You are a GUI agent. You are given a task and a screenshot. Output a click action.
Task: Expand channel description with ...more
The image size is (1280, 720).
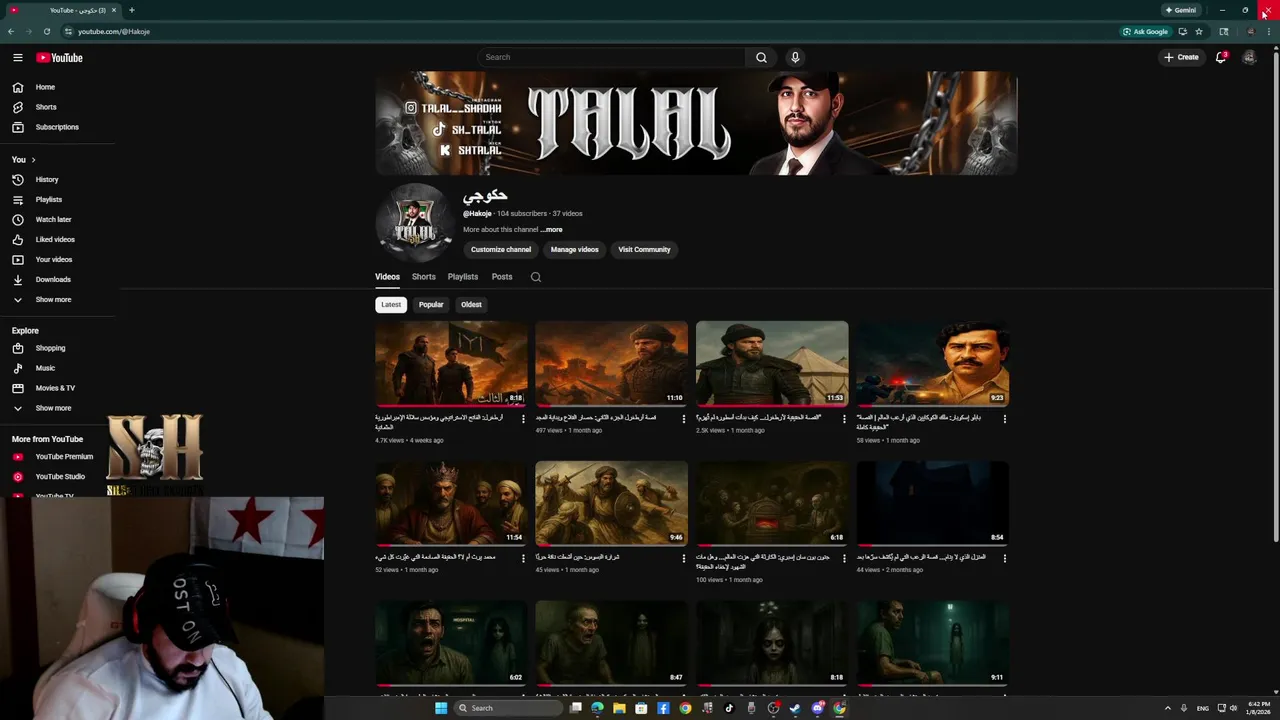[x=551, y=230]
